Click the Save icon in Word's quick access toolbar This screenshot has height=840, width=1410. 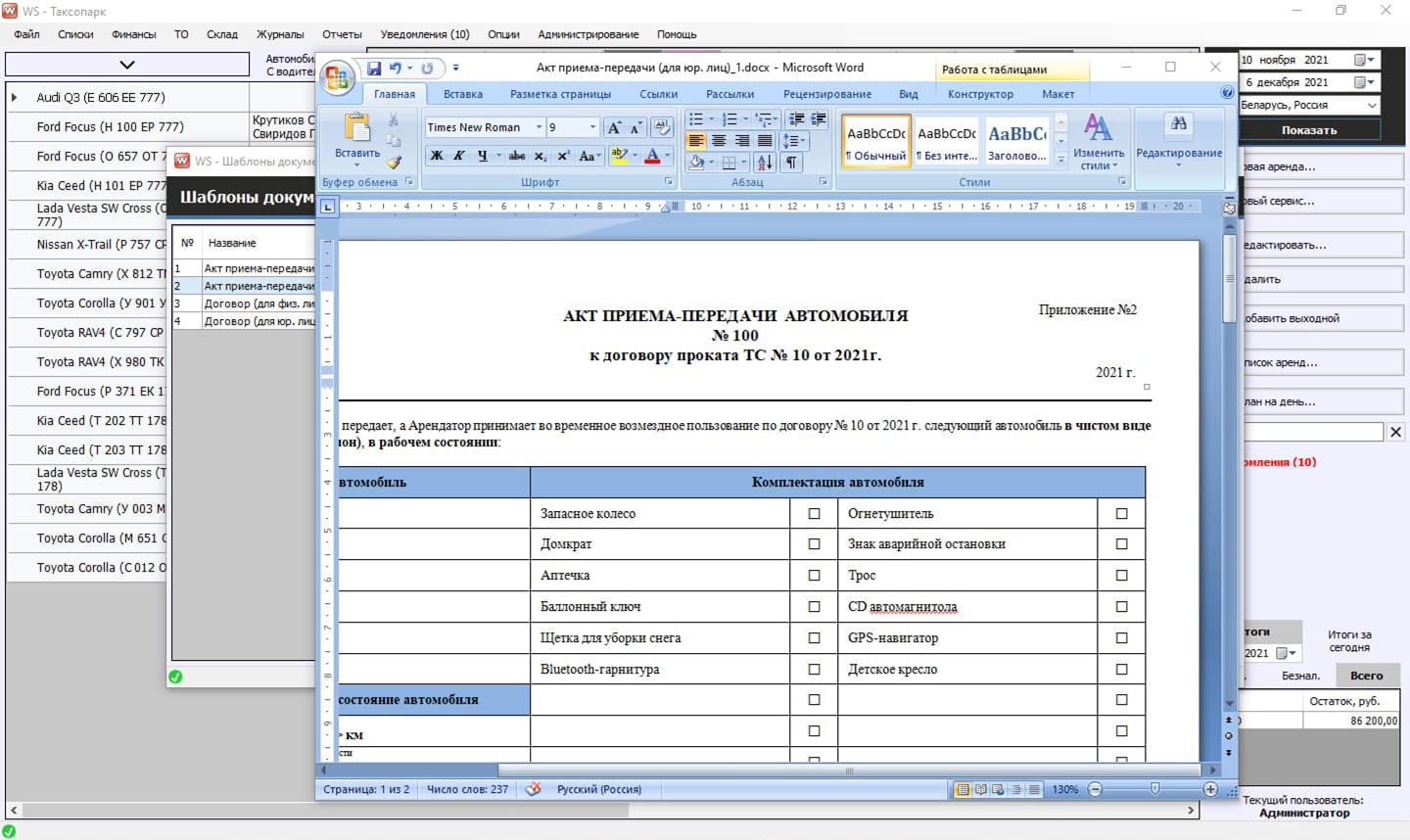click(374, 69)
